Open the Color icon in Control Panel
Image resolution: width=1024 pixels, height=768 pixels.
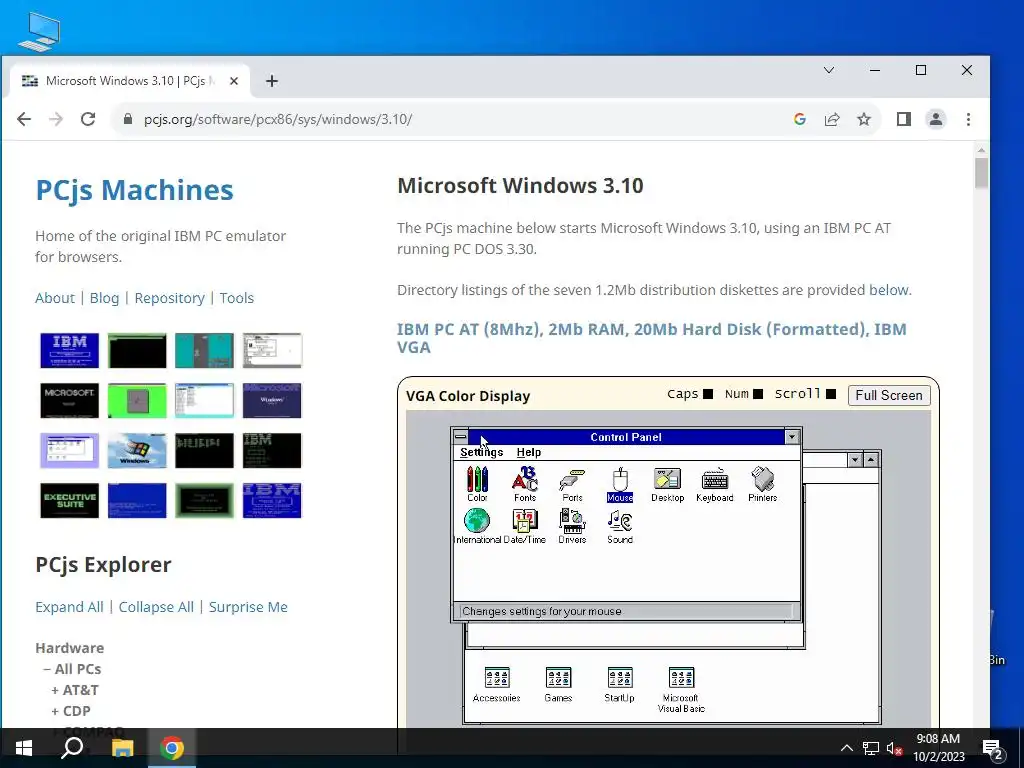tap(477, 484)
